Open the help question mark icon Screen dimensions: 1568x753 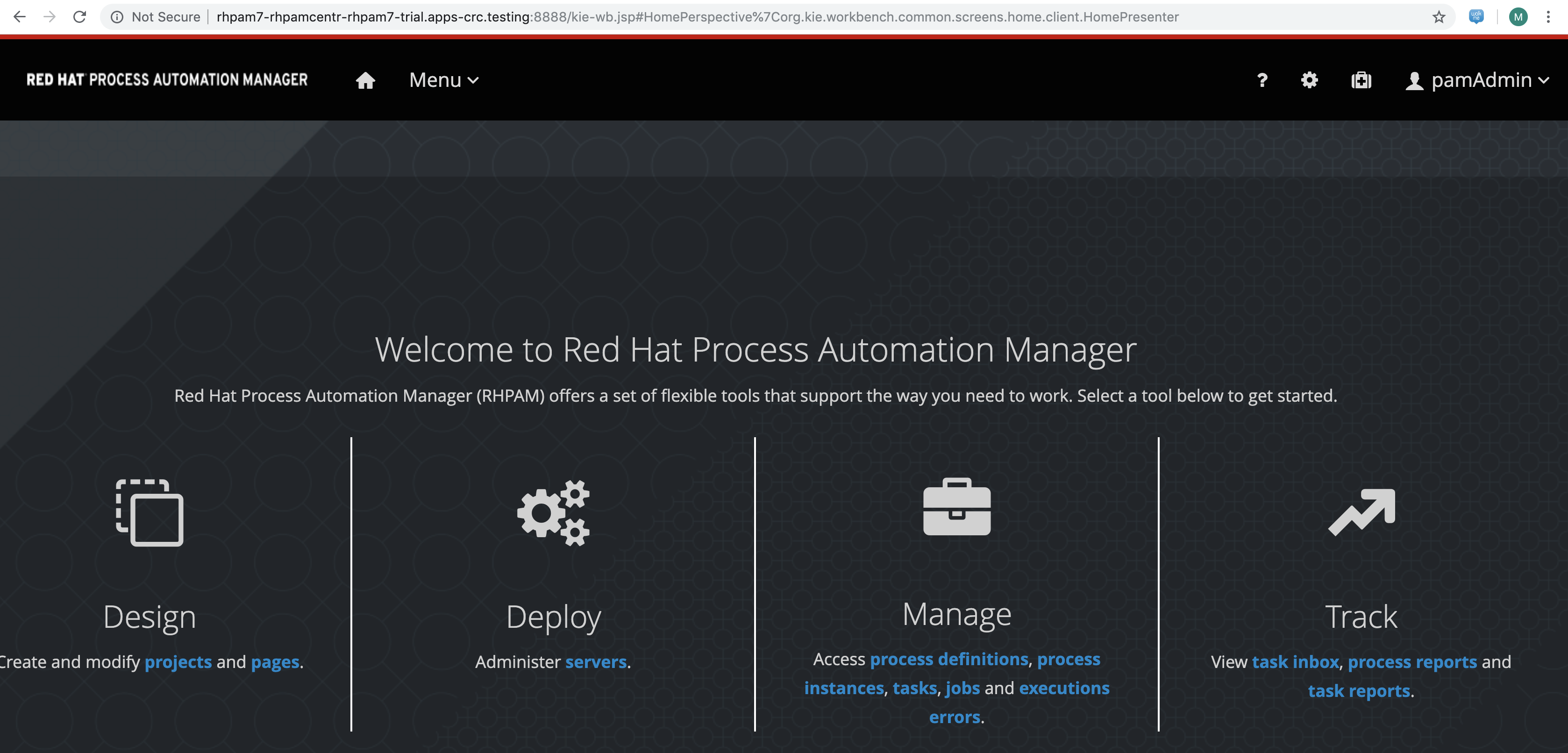pos(1262,80)
